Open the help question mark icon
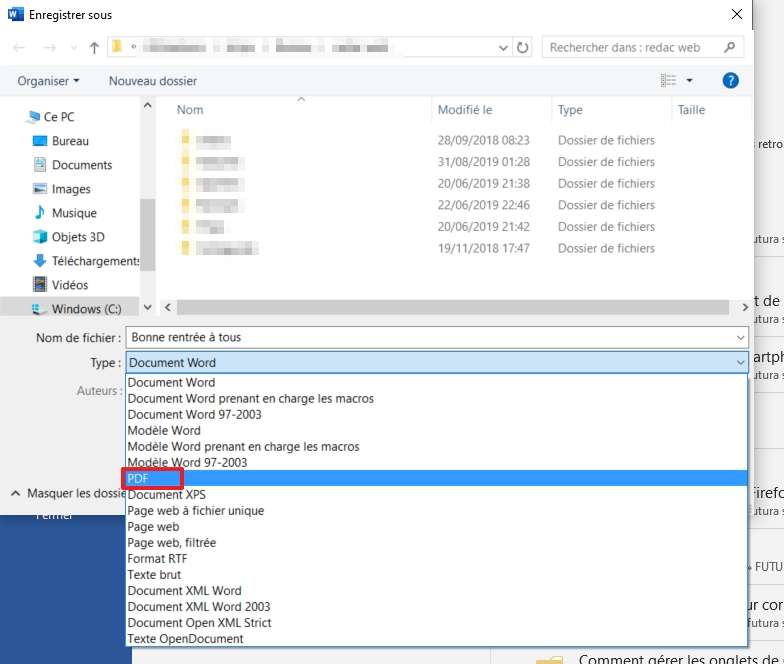Image resolution: width=784 pixels, height=664 pixels. [730, 80]
